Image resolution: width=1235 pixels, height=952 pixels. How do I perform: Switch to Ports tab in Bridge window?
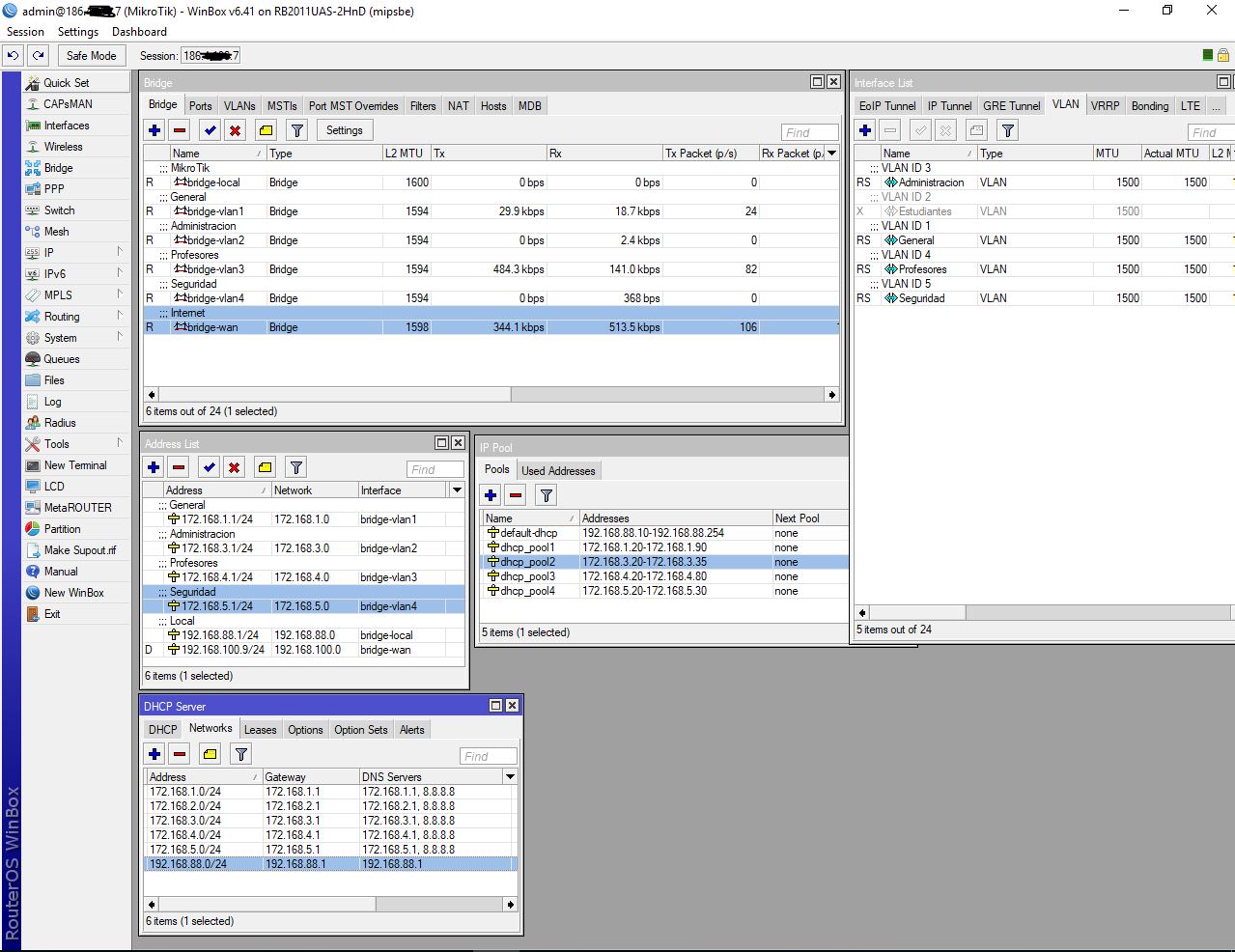click(201, 106)
